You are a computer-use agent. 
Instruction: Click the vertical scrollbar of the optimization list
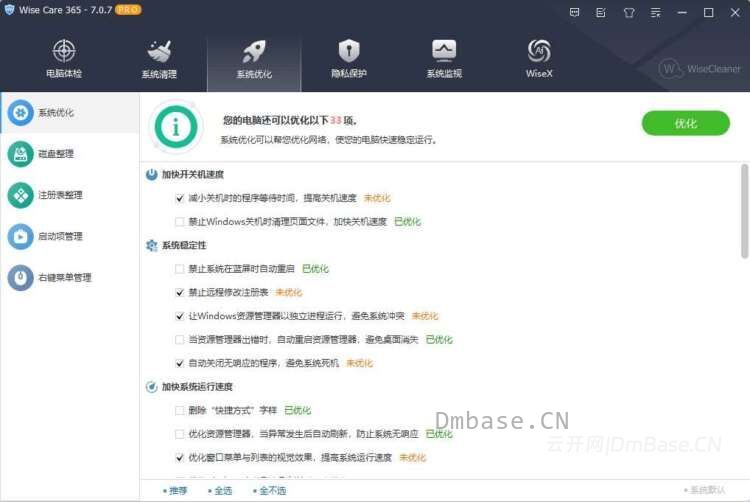tap(744, 211)
